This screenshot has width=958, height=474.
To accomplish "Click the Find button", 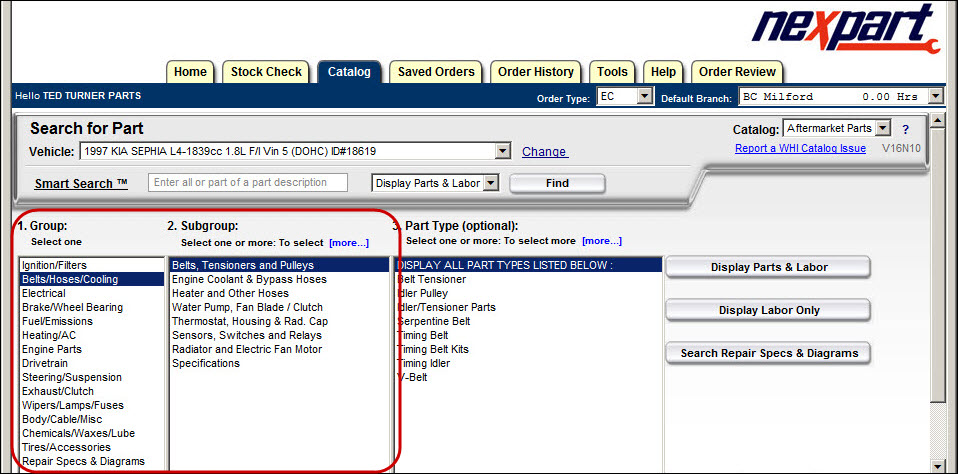I will [557, 183].
